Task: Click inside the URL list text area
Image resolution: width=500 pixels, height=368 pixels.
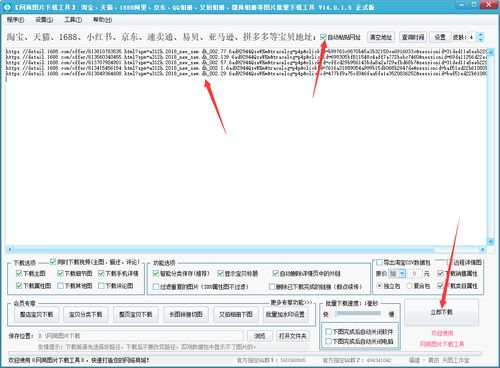Action: (x=246, y=147)
